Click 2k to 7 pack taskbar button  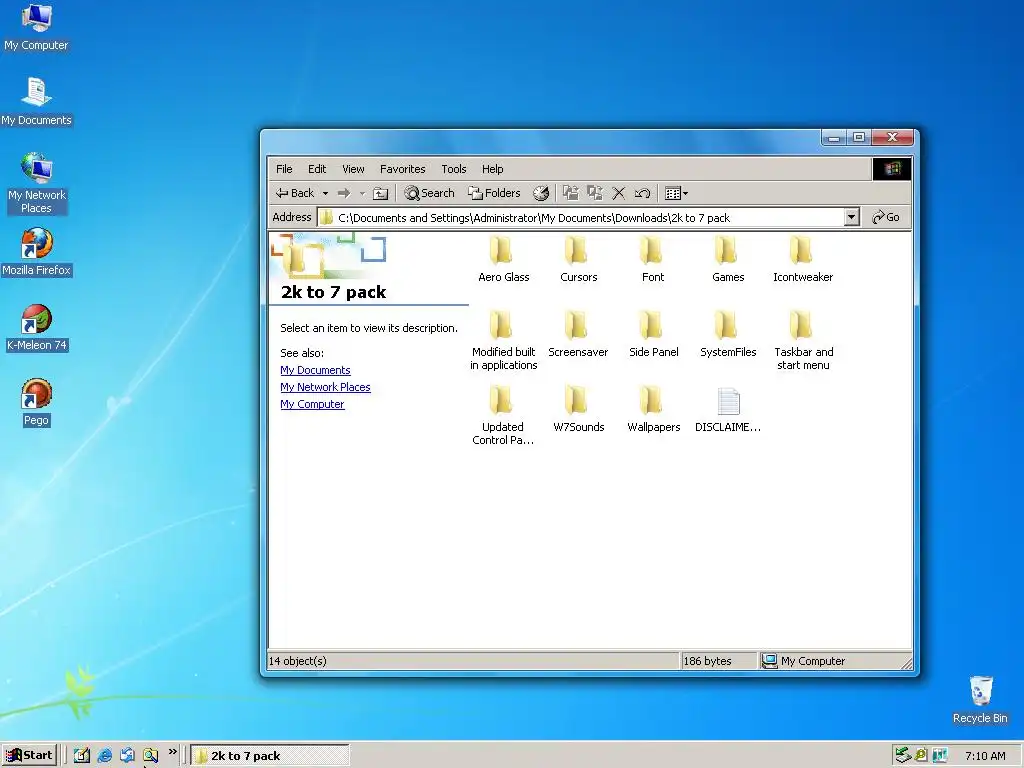click(270, 756)
